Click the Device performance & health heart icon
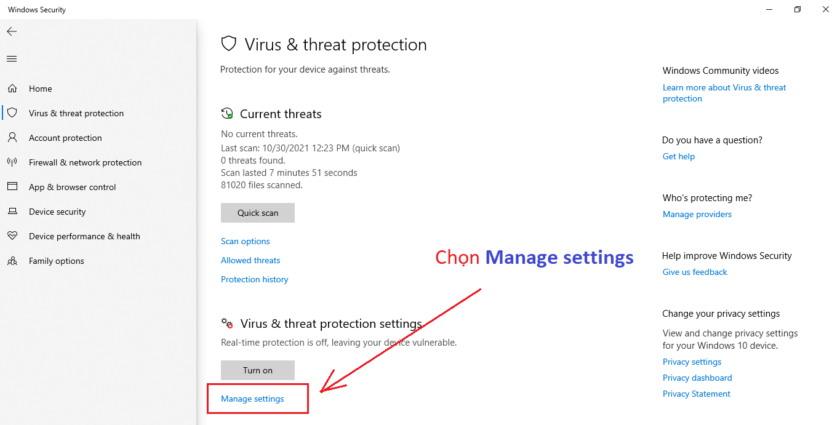The width and height of the screenshot is (840, 425). coord(13,236)
